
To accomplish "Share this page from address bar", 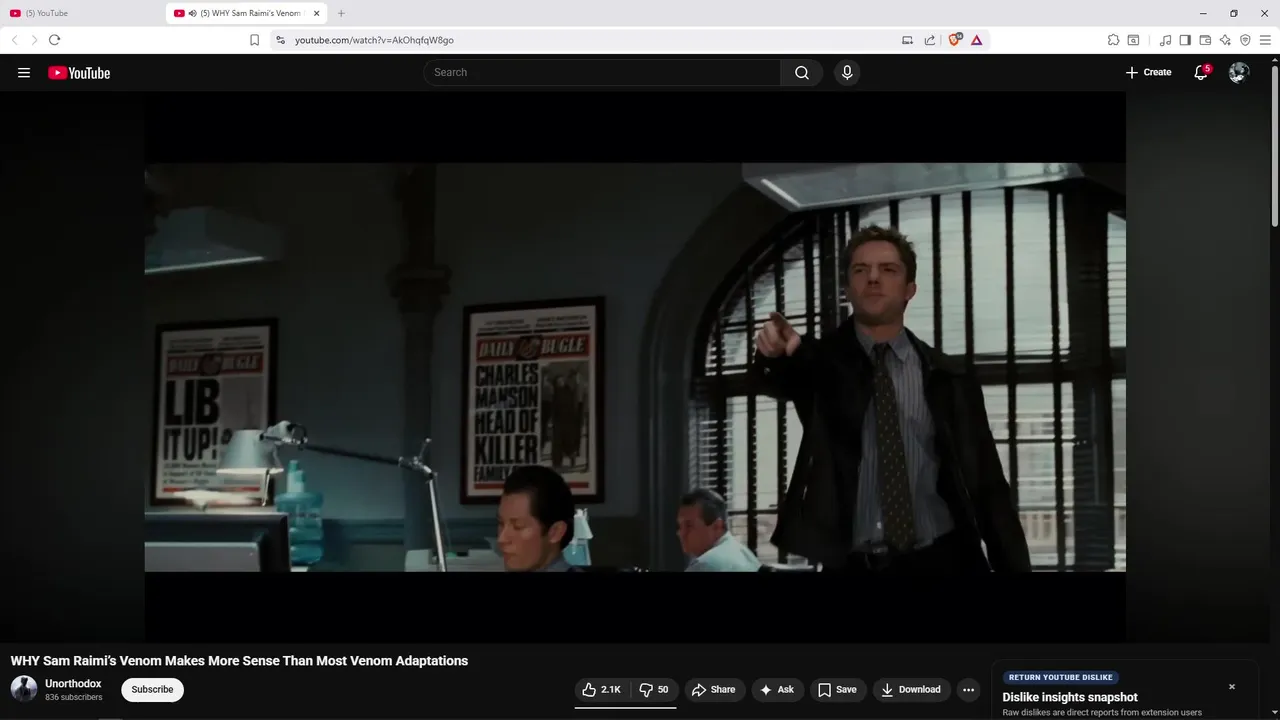I will 929,40.
